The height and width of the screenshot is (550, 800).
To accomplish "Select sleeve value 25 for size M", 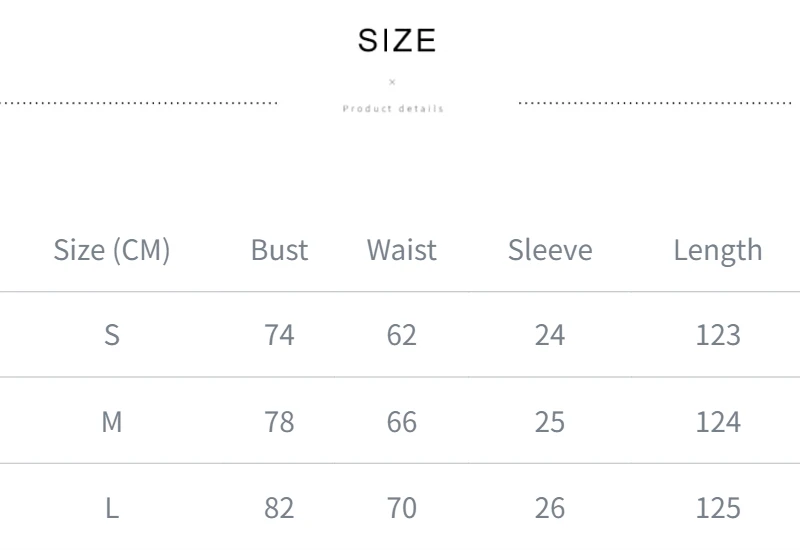I will 549,422.
